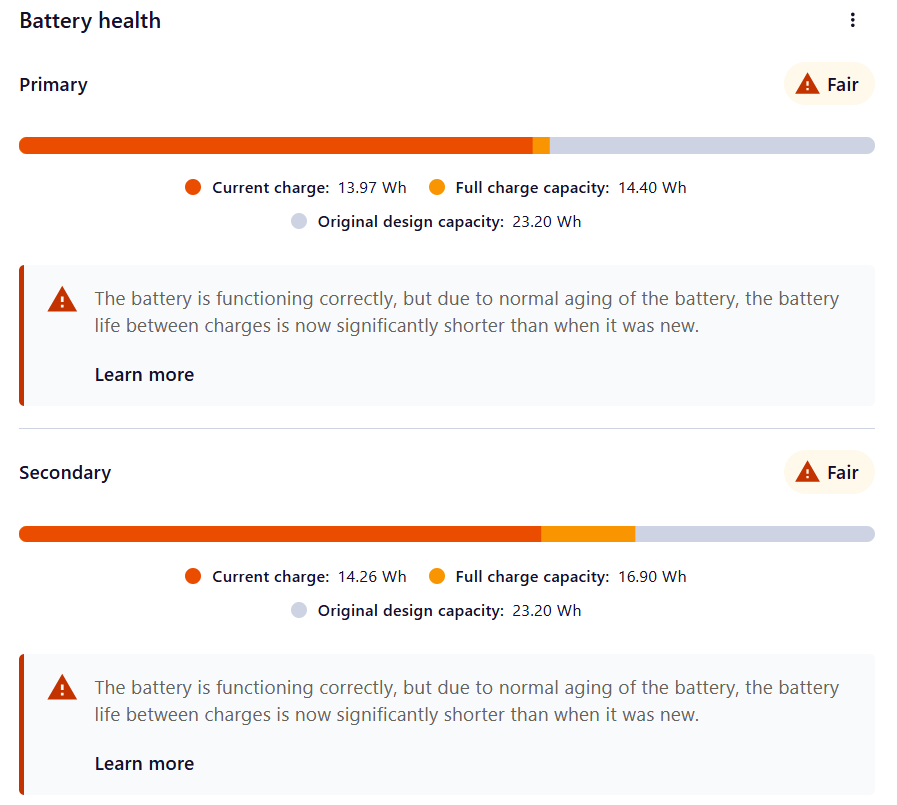
Task: Click Secondary's grey Original design capacity dot
Action: pos(299,610)
